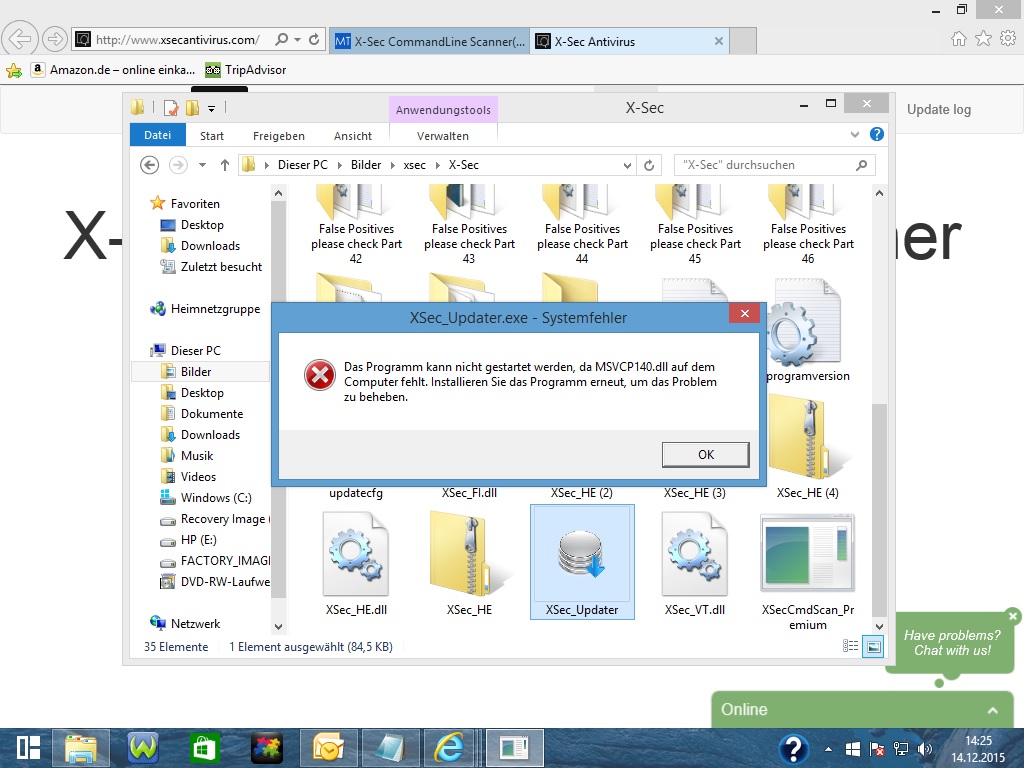Open browser settings gear icon

[1008, 39]
